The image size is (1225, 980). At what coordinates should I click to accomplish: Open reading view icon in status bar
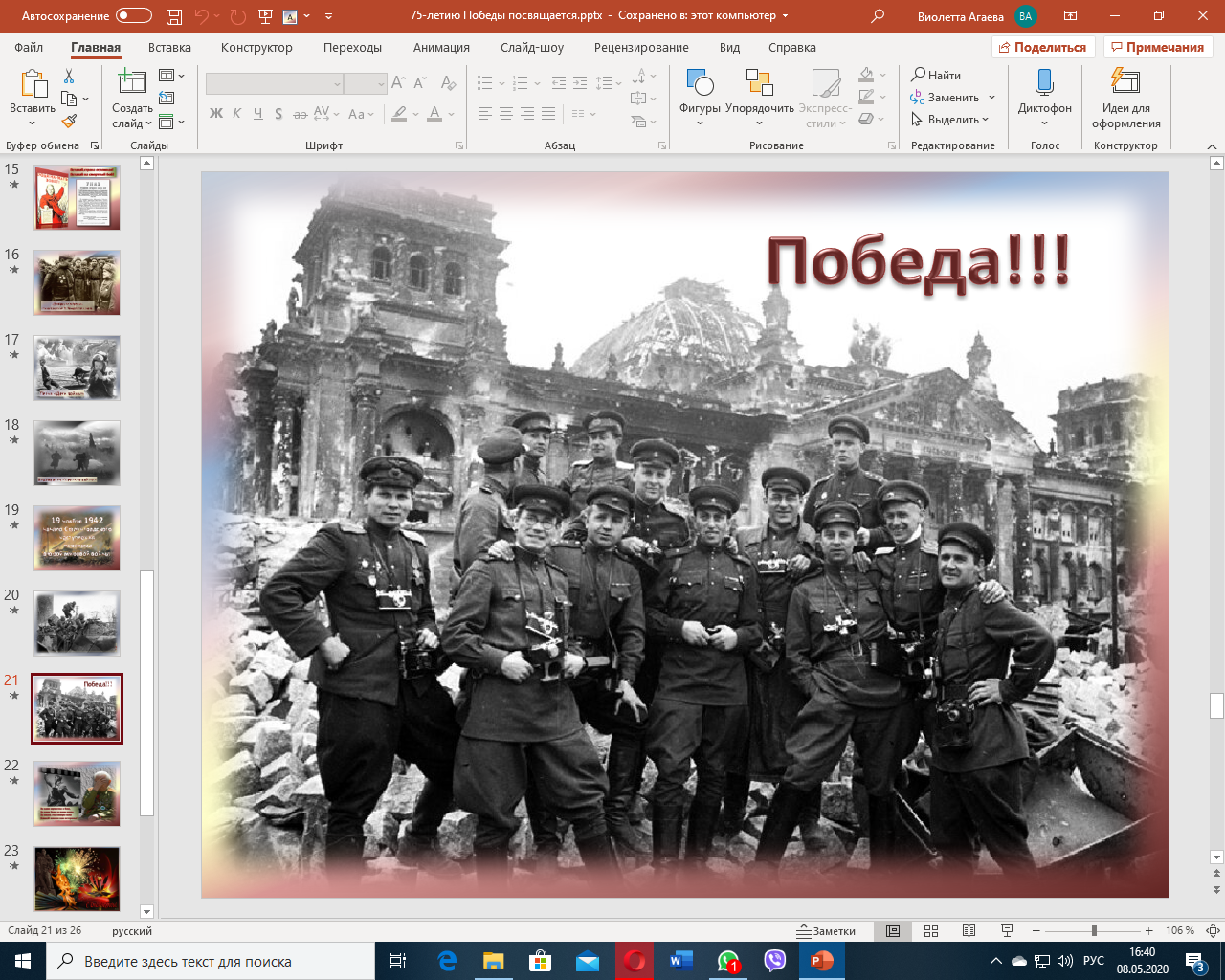[969, 931]
